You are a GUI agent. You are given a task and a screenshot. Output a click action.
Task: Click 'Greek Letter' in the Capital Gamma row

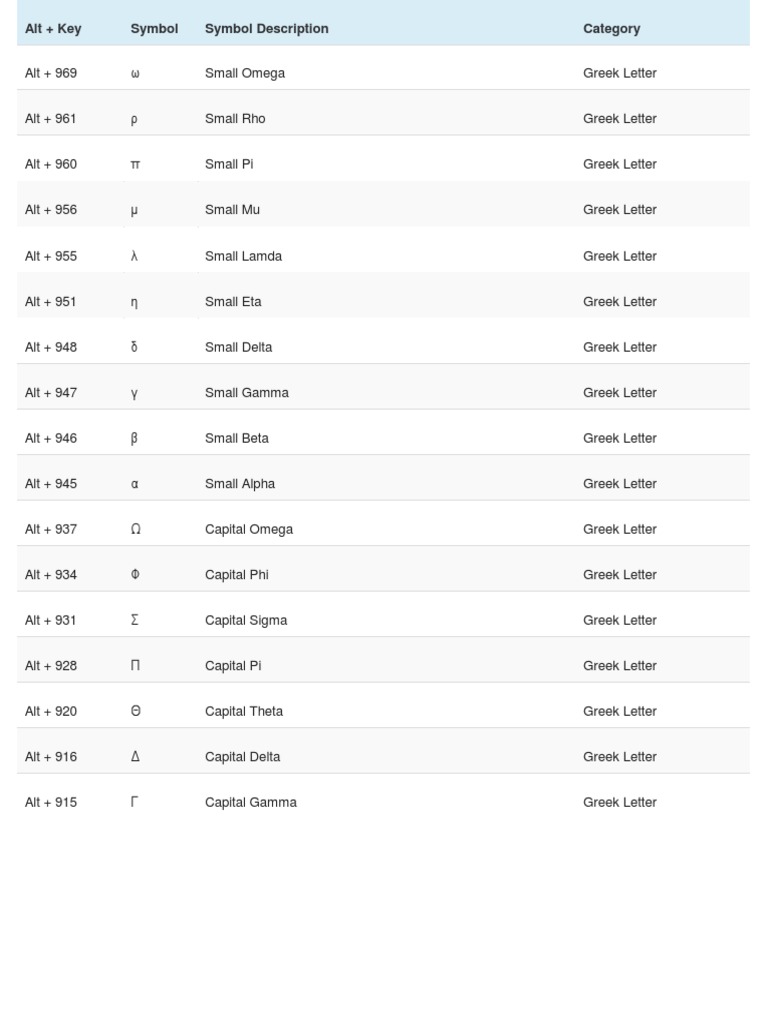point(620,802)
